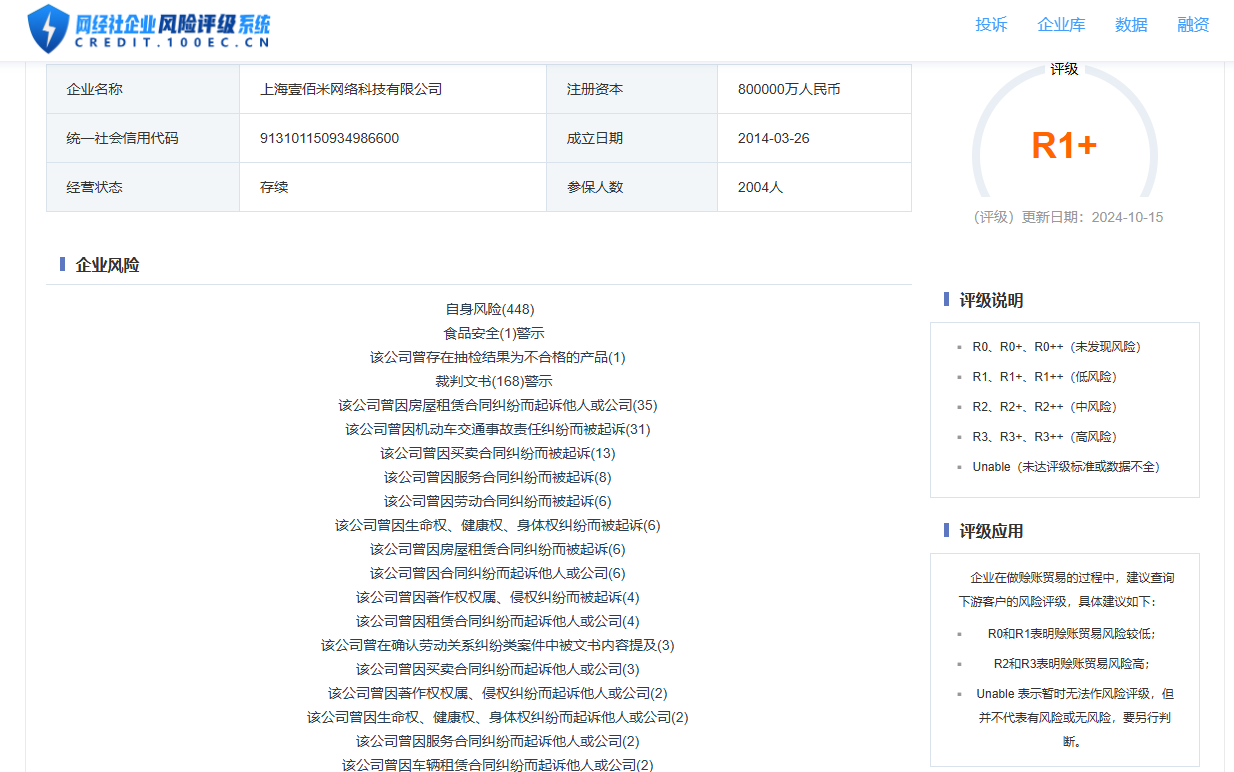Image resolution: width=1234 pixels, height=772 pixels.
Task: Click the blue shield lightning logo icon
Action: [x=48, y=28]
